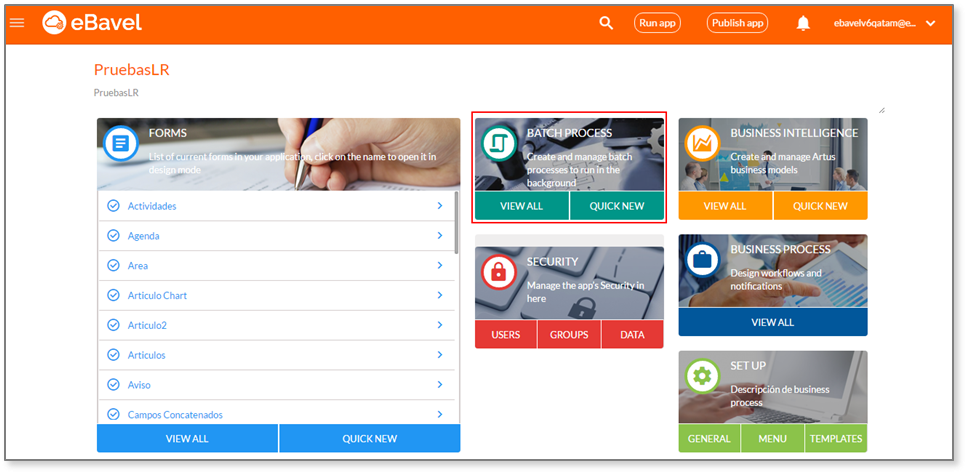This screenshot has width=967, height=474.
Task: Click Batch Process QUICK NEW button
Action: (617, 206)
